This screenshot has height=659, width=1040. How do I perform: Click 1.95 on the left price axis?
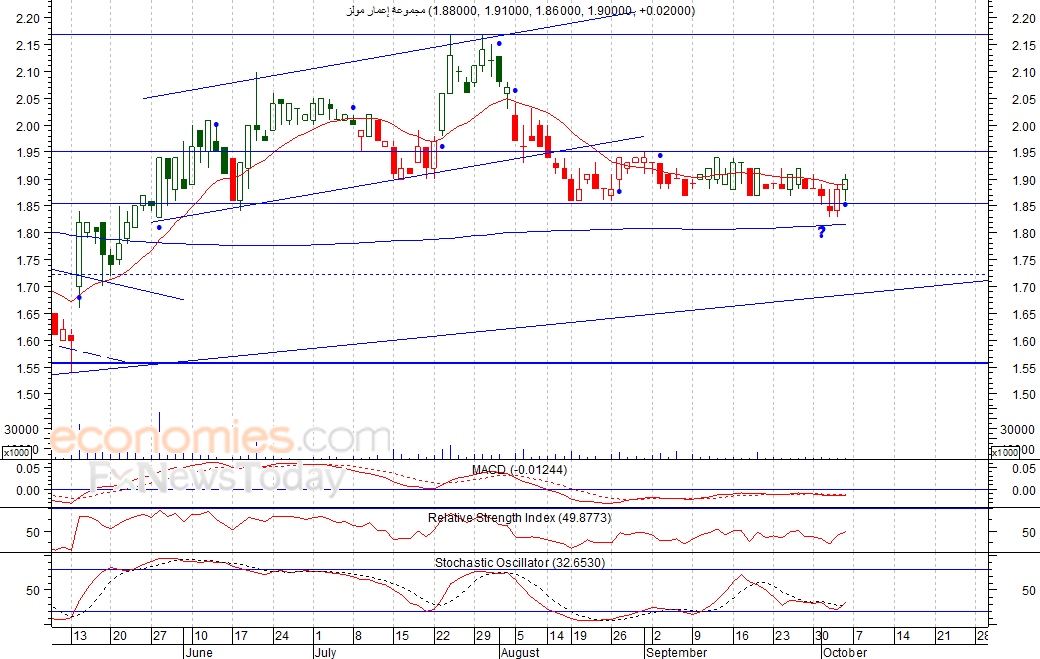click(28, 152)
